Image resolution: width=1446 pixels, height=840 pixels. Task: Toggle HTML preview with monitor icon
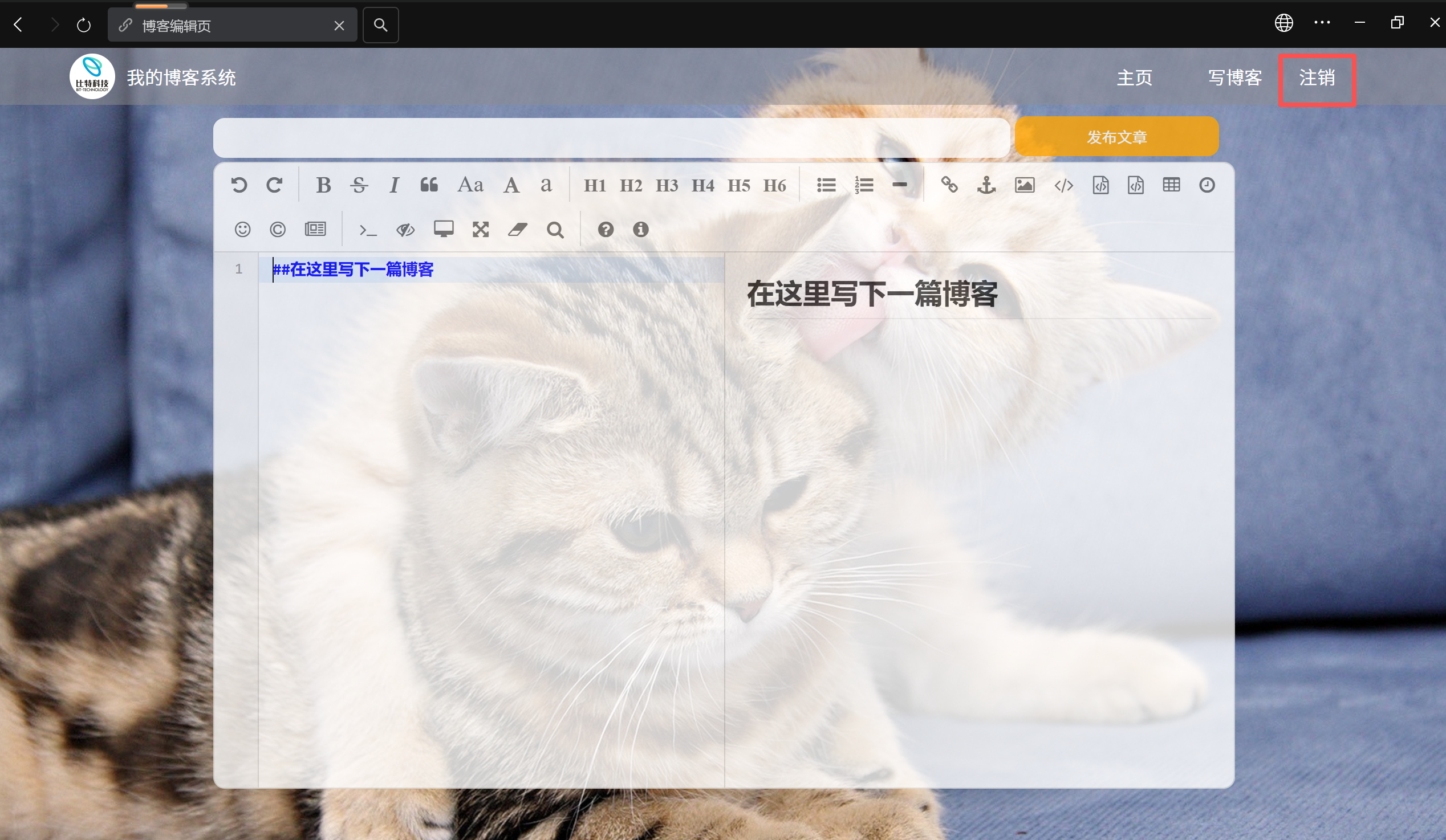[x=444, y=230]
